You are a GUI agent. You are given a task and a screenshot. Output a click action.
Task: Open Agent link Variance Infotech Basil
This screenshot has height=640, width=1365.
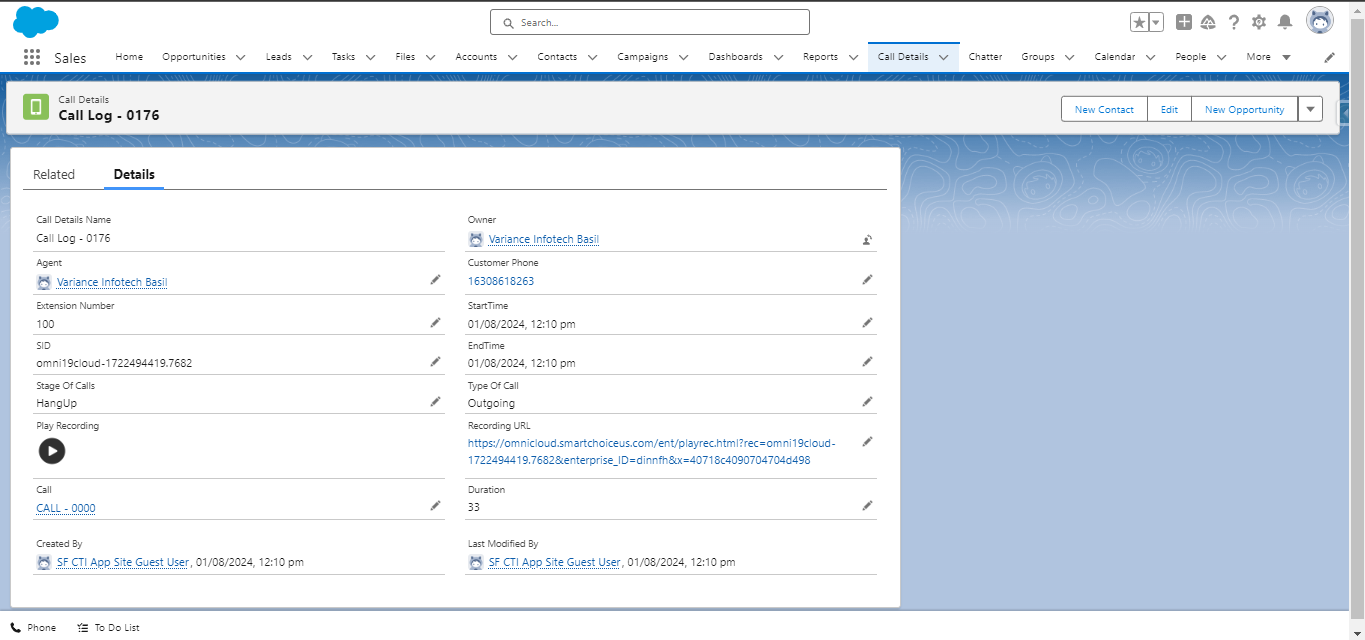click(112, 283)
